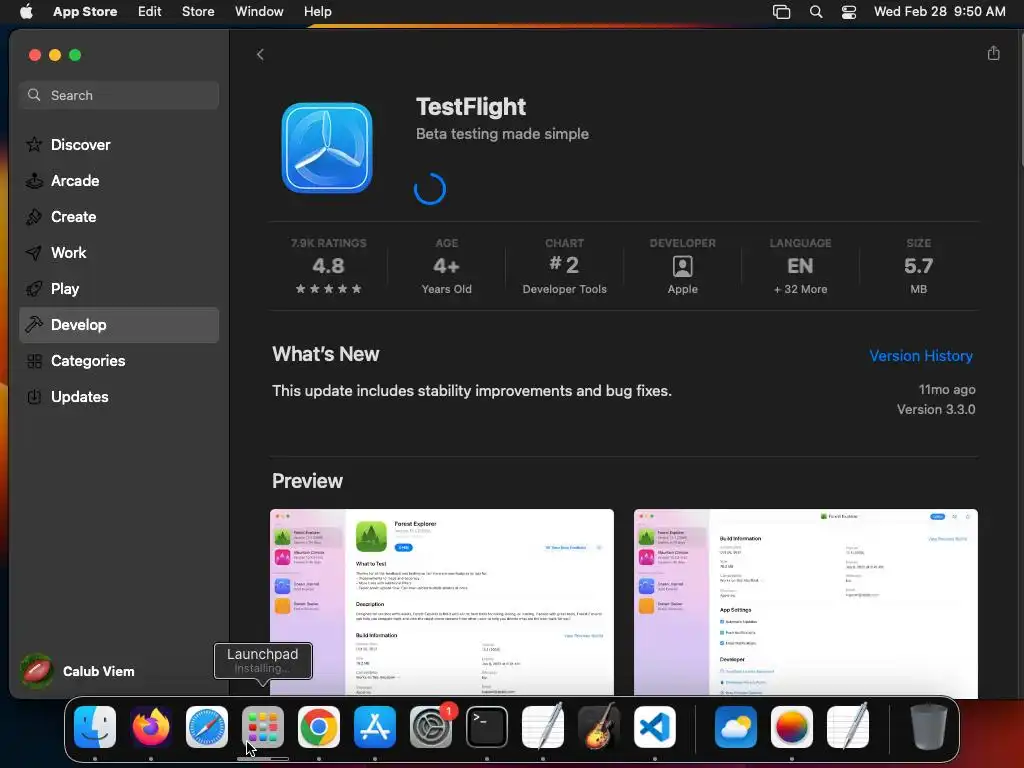
Task: Launch GarageBand from the Dock
Action: point(599,727)
